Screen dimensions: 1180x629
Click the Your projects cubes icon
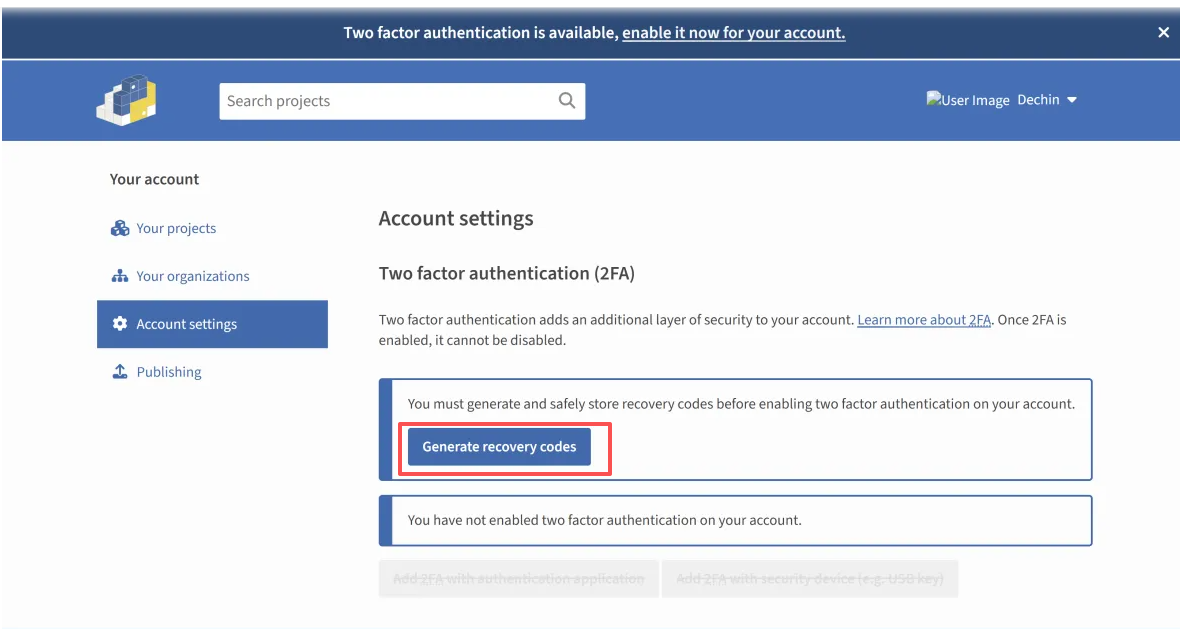120,228
